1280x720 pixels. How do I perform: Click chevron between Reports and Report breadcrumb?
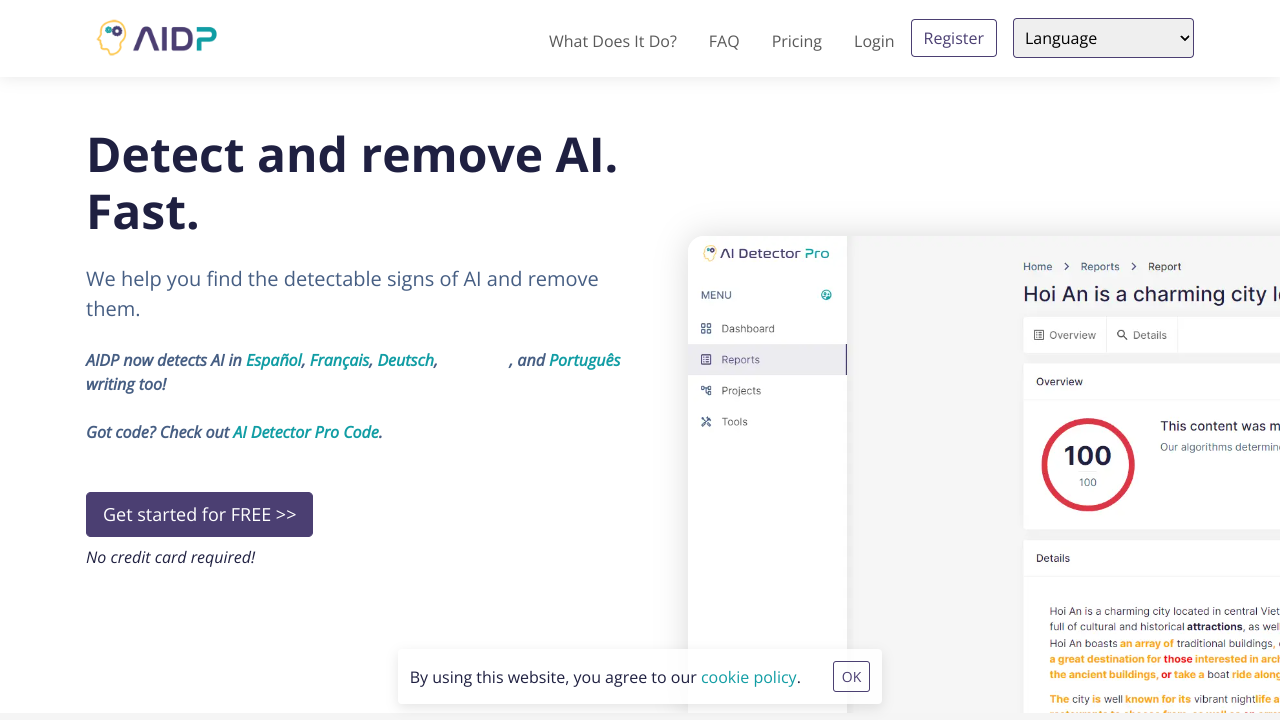1134,267
